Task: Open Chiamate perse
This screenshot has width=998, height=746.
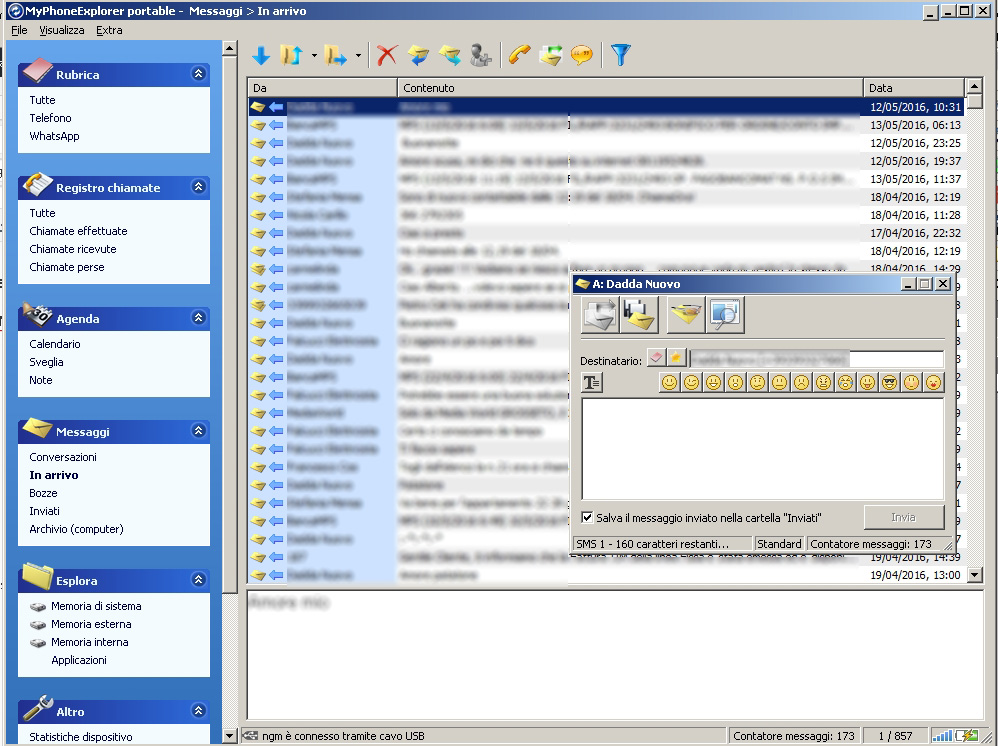Action: point(67,267)
